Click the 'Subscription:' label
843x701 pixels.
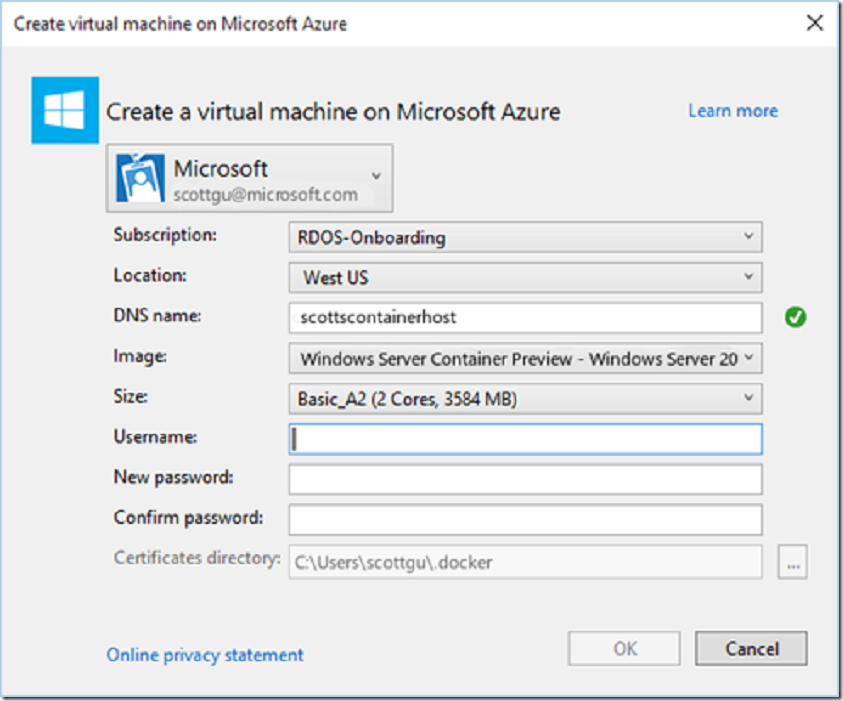[x=165, y=235]
